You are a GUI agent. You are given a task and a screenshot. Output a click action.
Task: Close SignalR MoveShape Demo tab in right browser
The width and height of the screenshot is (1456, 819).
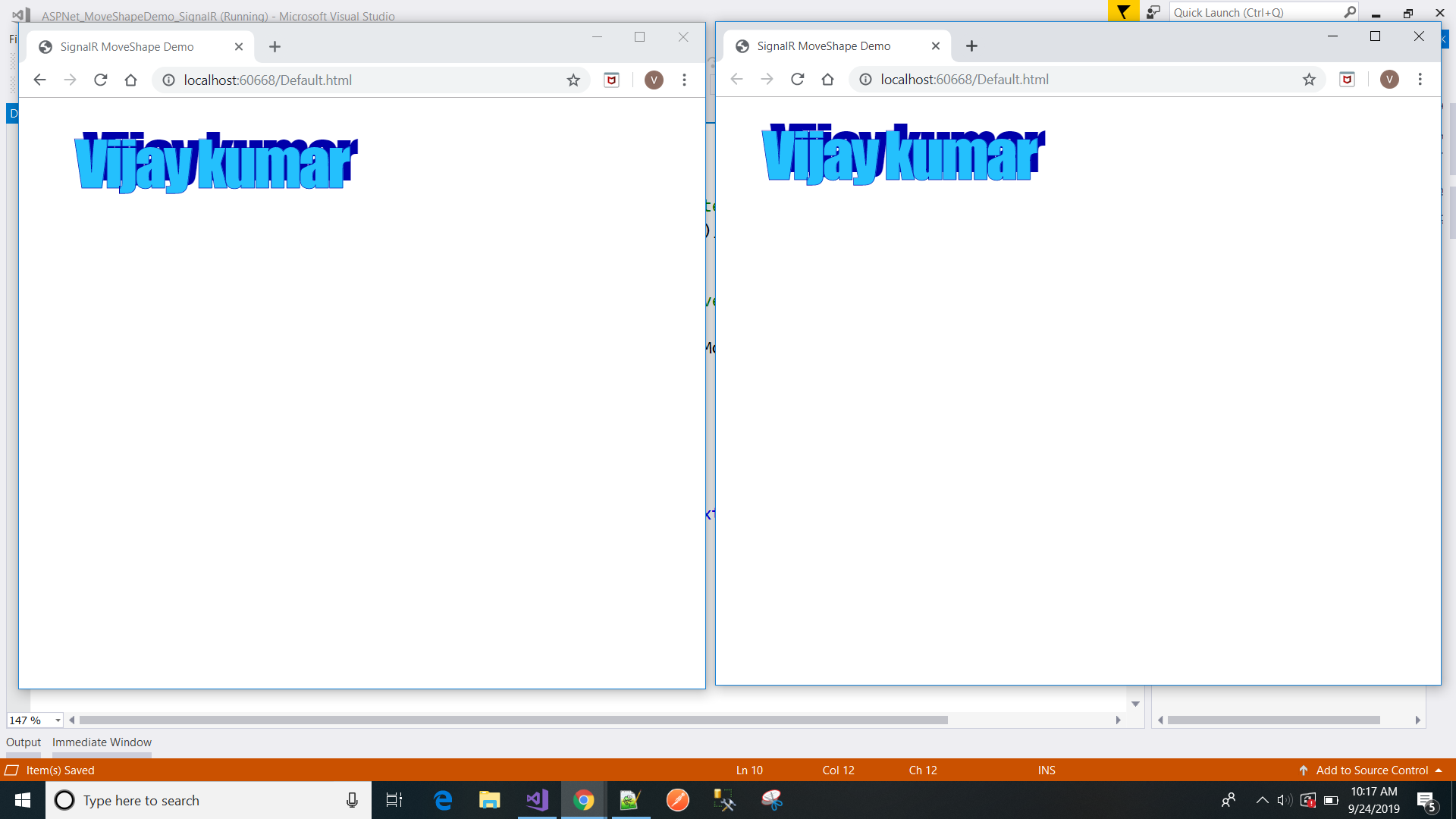point(936,46)
